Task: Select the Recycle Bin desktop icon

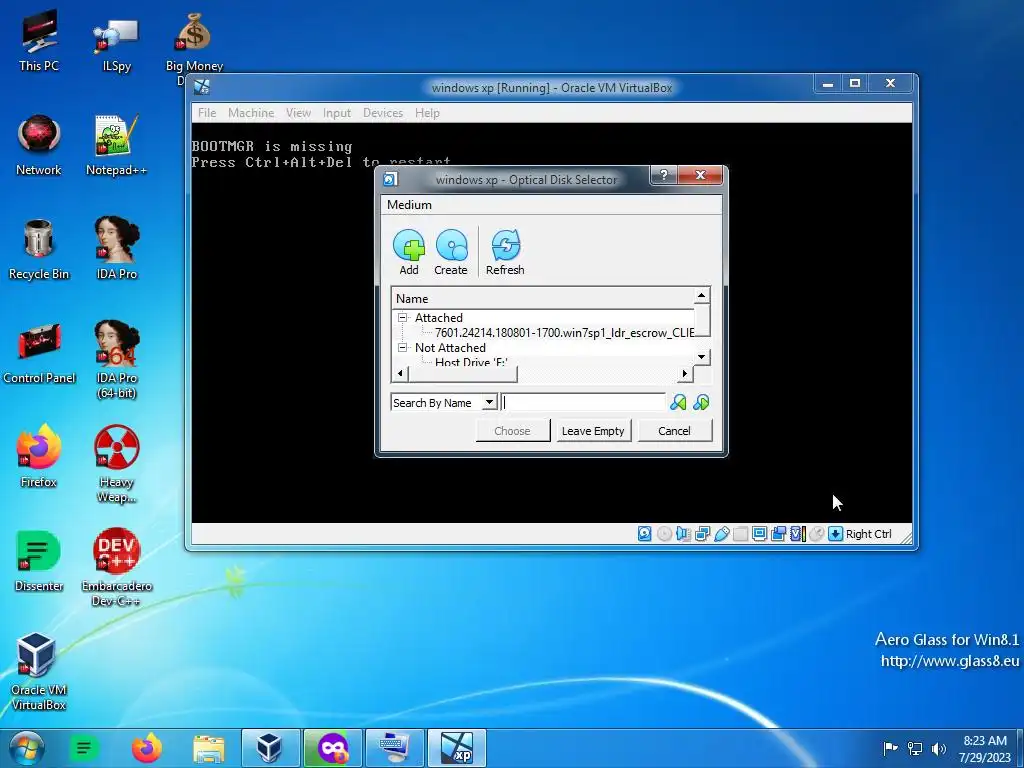Action: click(39, 248)
